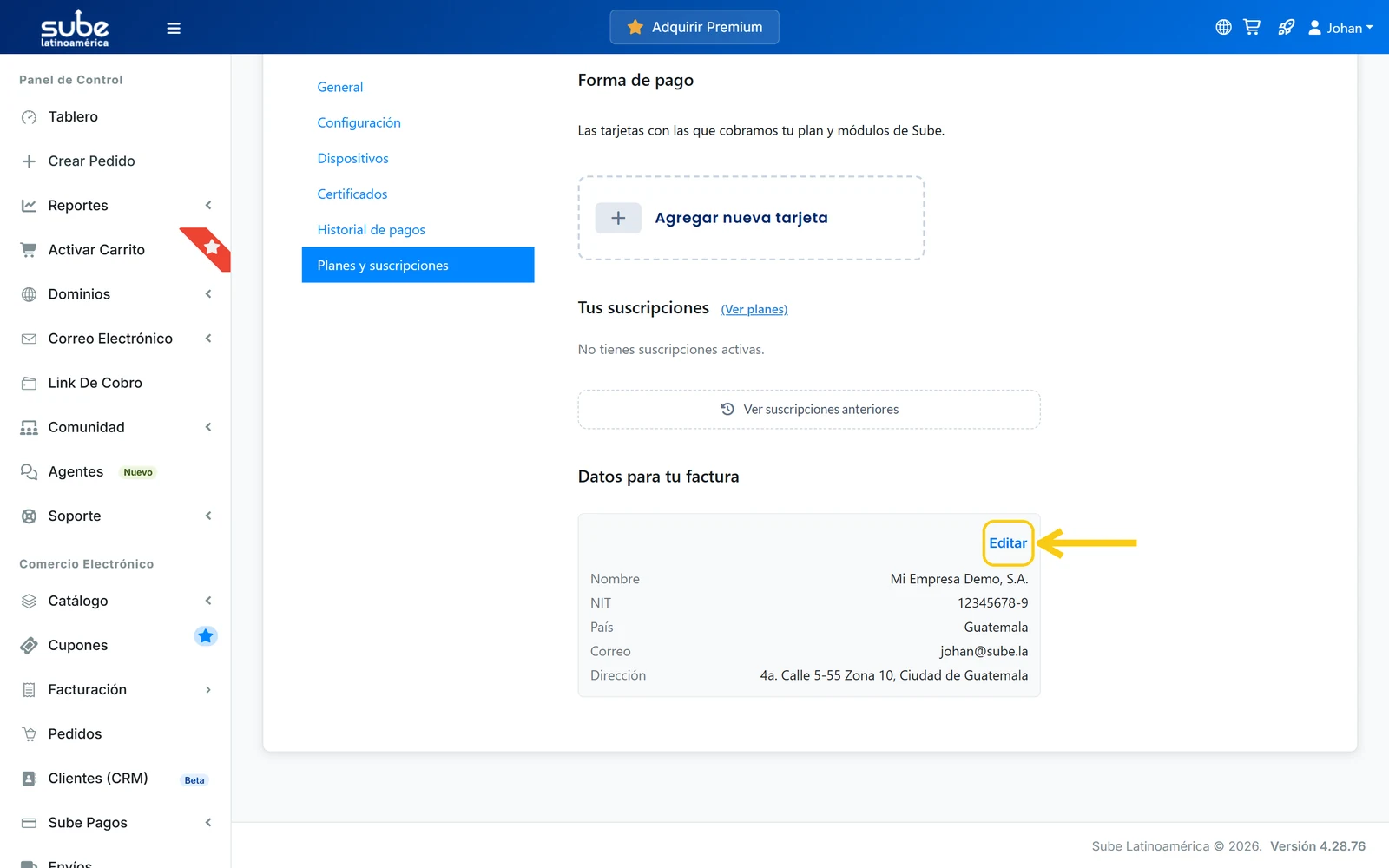Screen dimensions: 1389x868
Task: Open the Configuración settings tab
Action: point(359,122)
